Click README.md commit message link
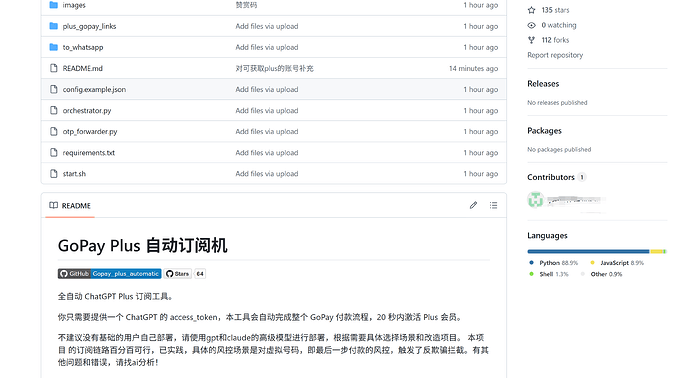The image size is (690, 378). pos(275,68)
